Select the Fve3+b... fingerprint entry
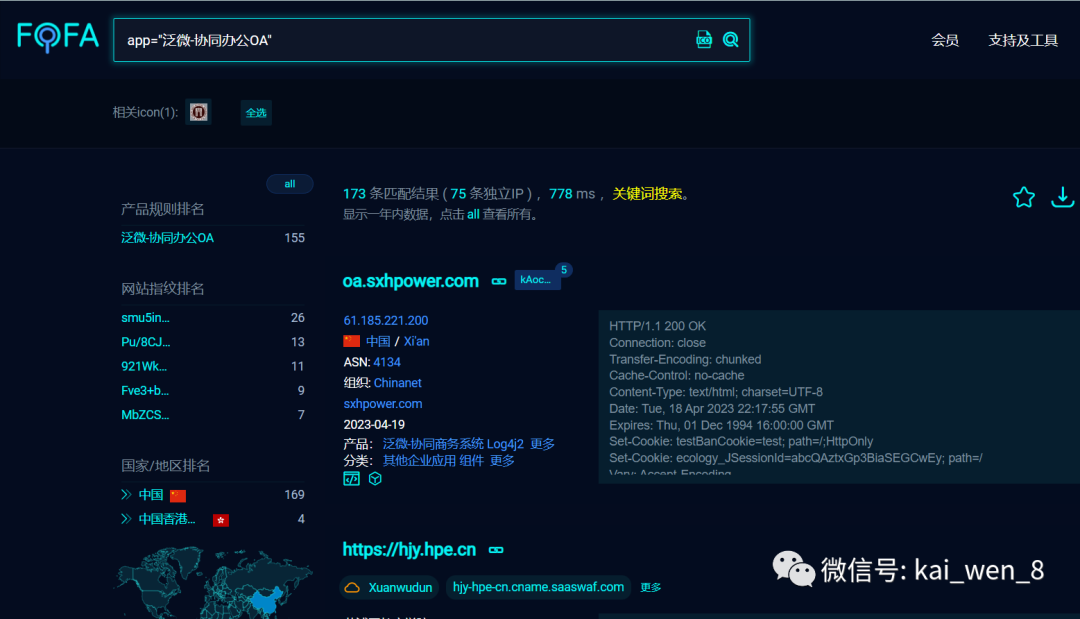The image size is (1080, 619). click(x=145, y=390)
